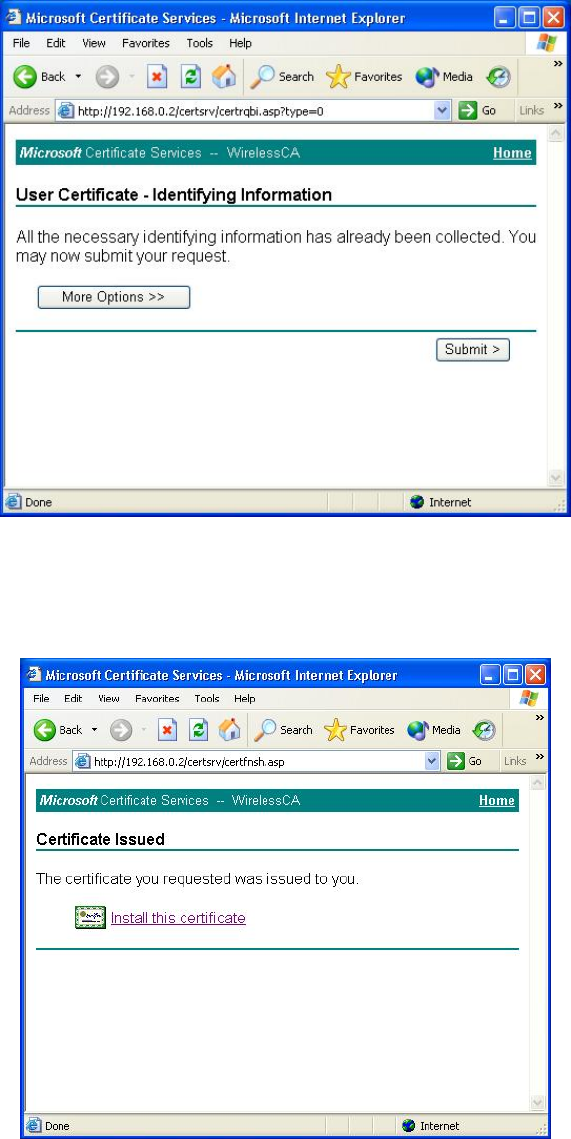Click address field showing certrqbi.asp?type=0
The width and height of the screenshot is (571, 1139).
[254, 110]
